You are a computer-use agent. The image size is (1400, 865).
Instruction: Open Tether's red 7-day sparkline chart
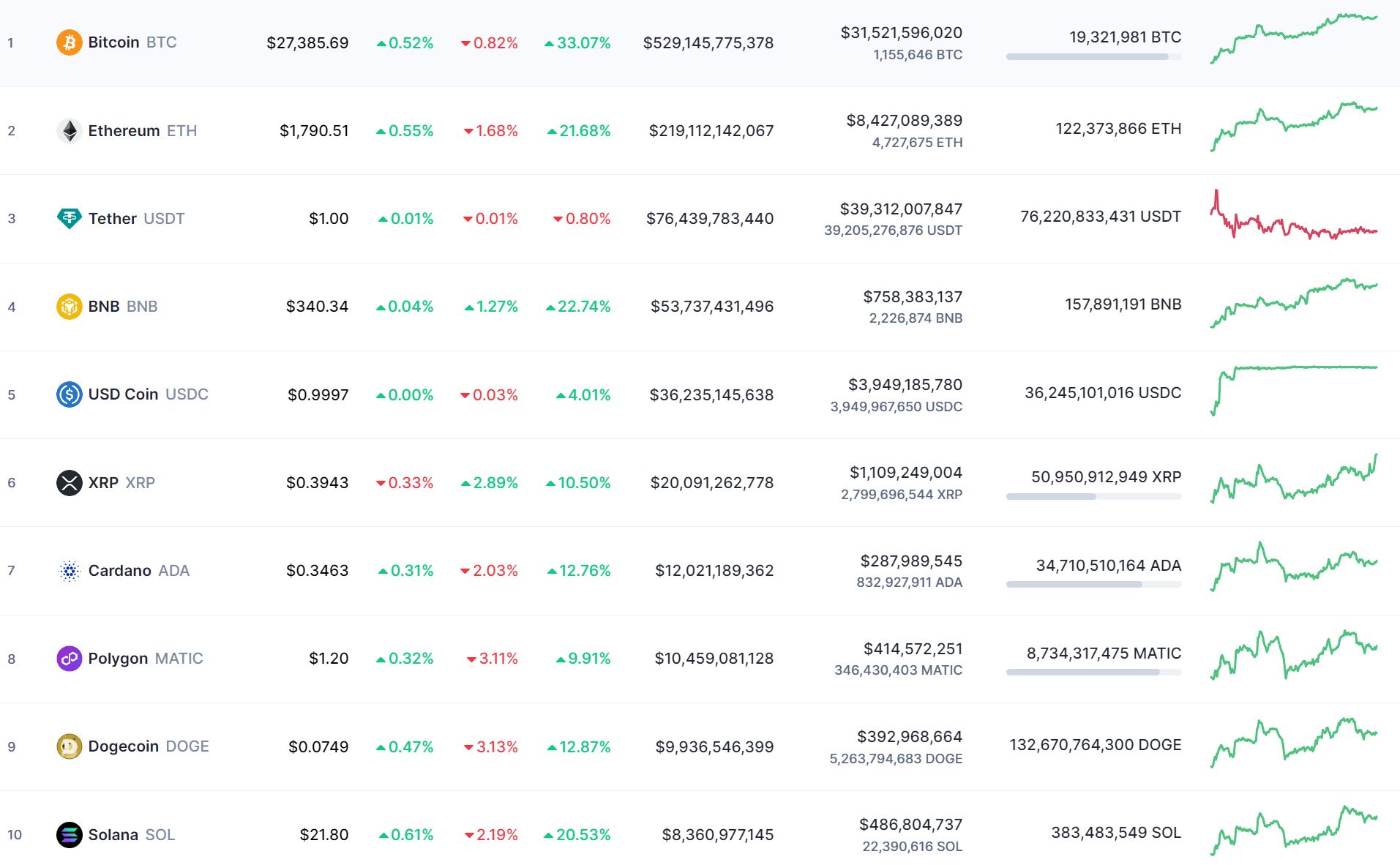[x=1293, y=217]
